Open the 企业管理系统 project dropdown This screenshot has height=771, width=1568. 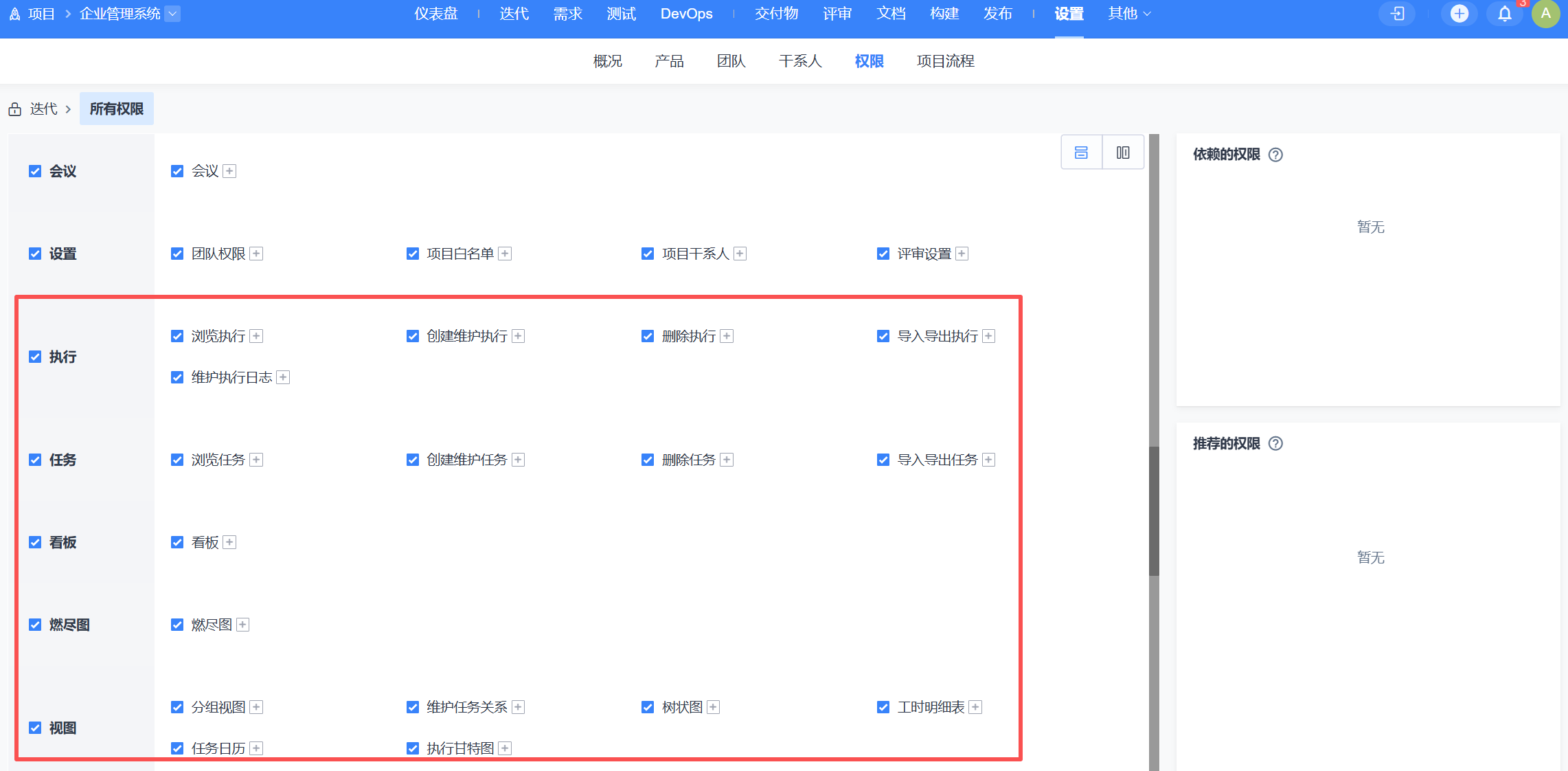click(172, 14)
